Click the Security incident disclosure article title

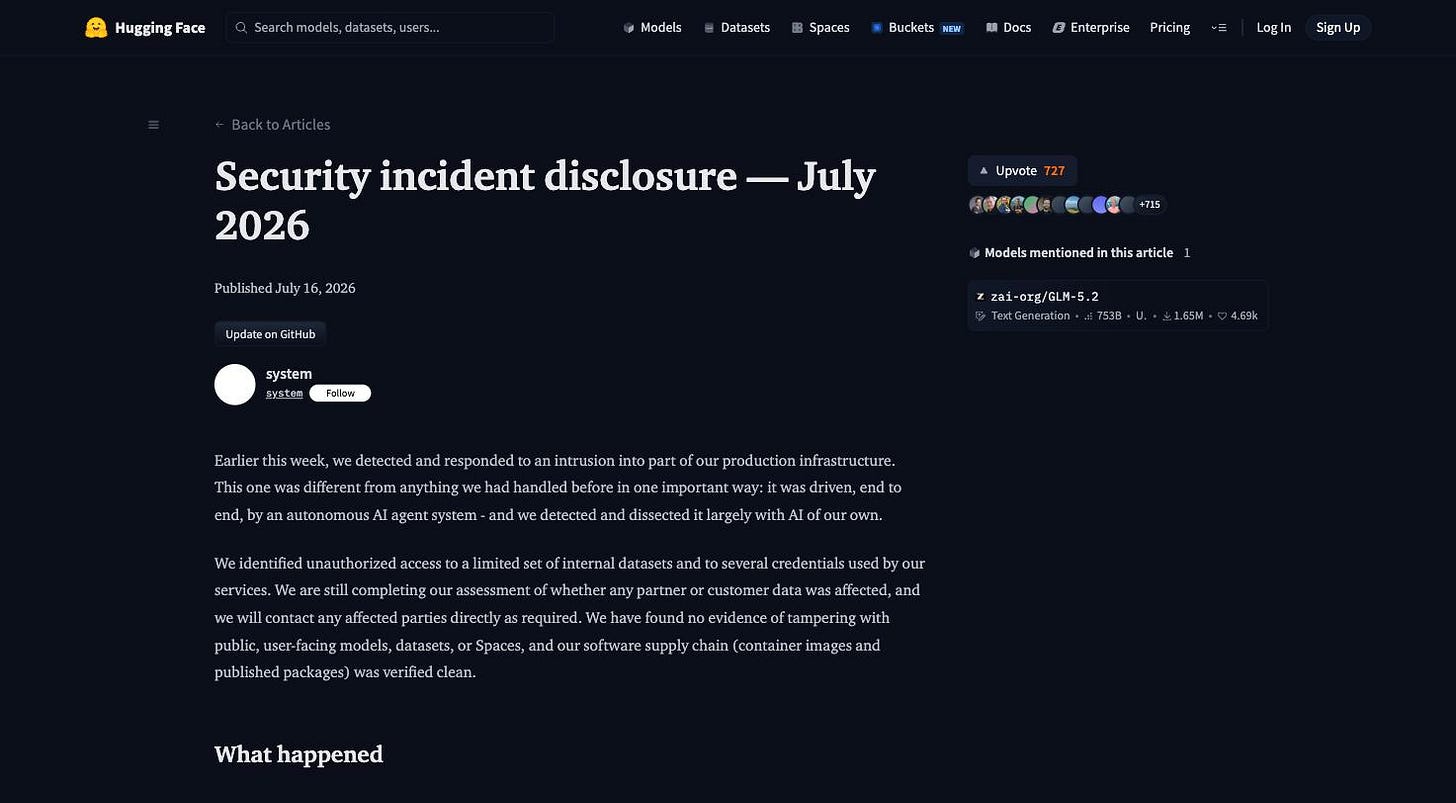coord(545,200)
